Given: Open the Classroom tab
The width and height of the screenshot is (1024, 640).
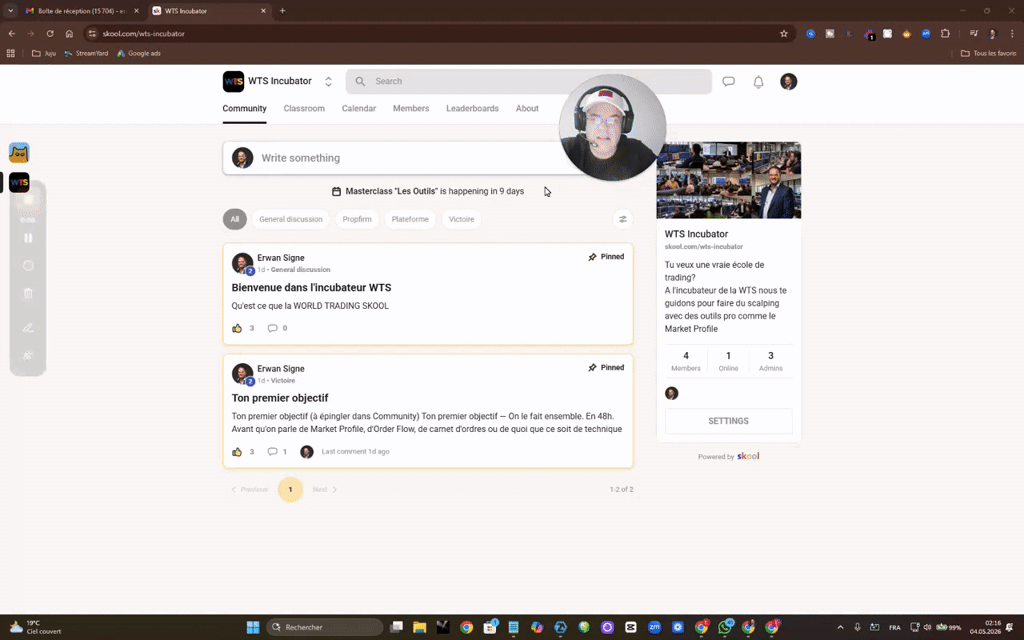Looking at the screenshot, I should (x=304, y=108).
